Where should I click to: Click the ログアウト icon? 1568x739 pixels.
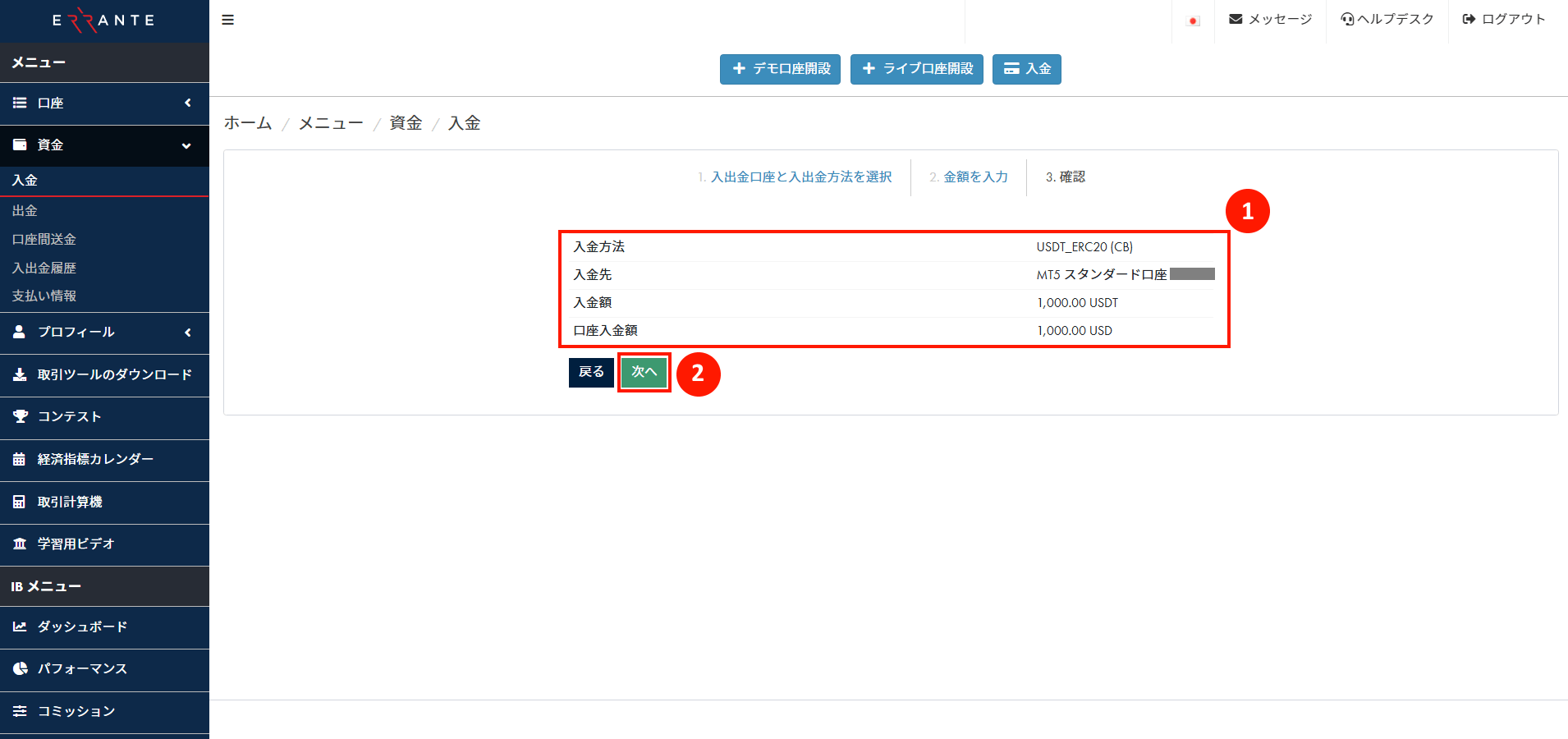coord(1467,18)
